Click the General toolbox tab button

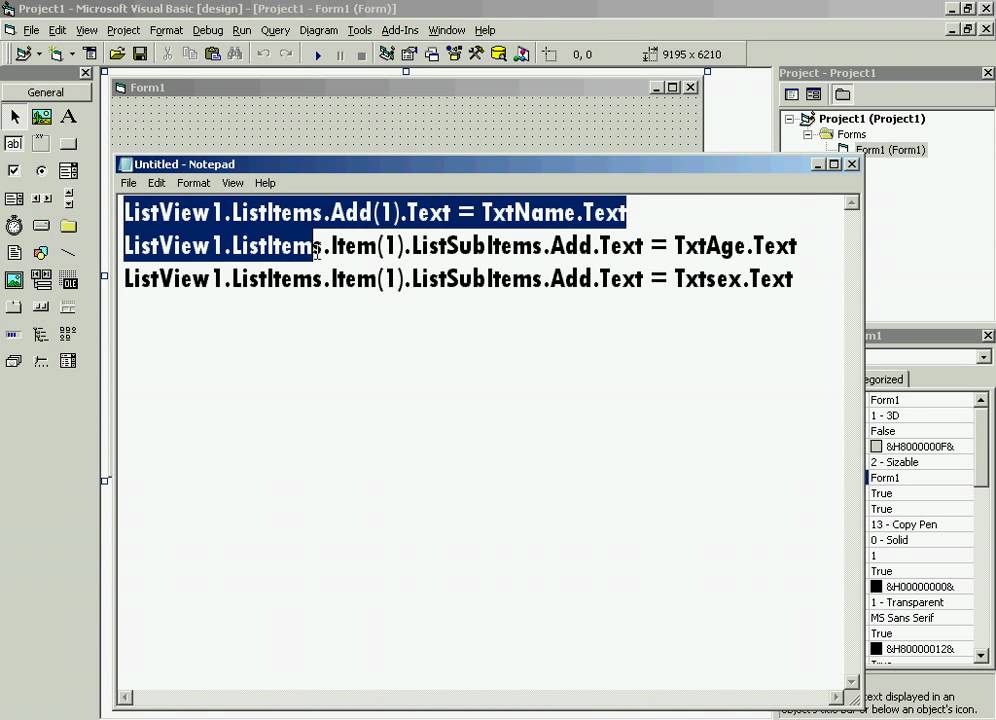click(46, 92)
